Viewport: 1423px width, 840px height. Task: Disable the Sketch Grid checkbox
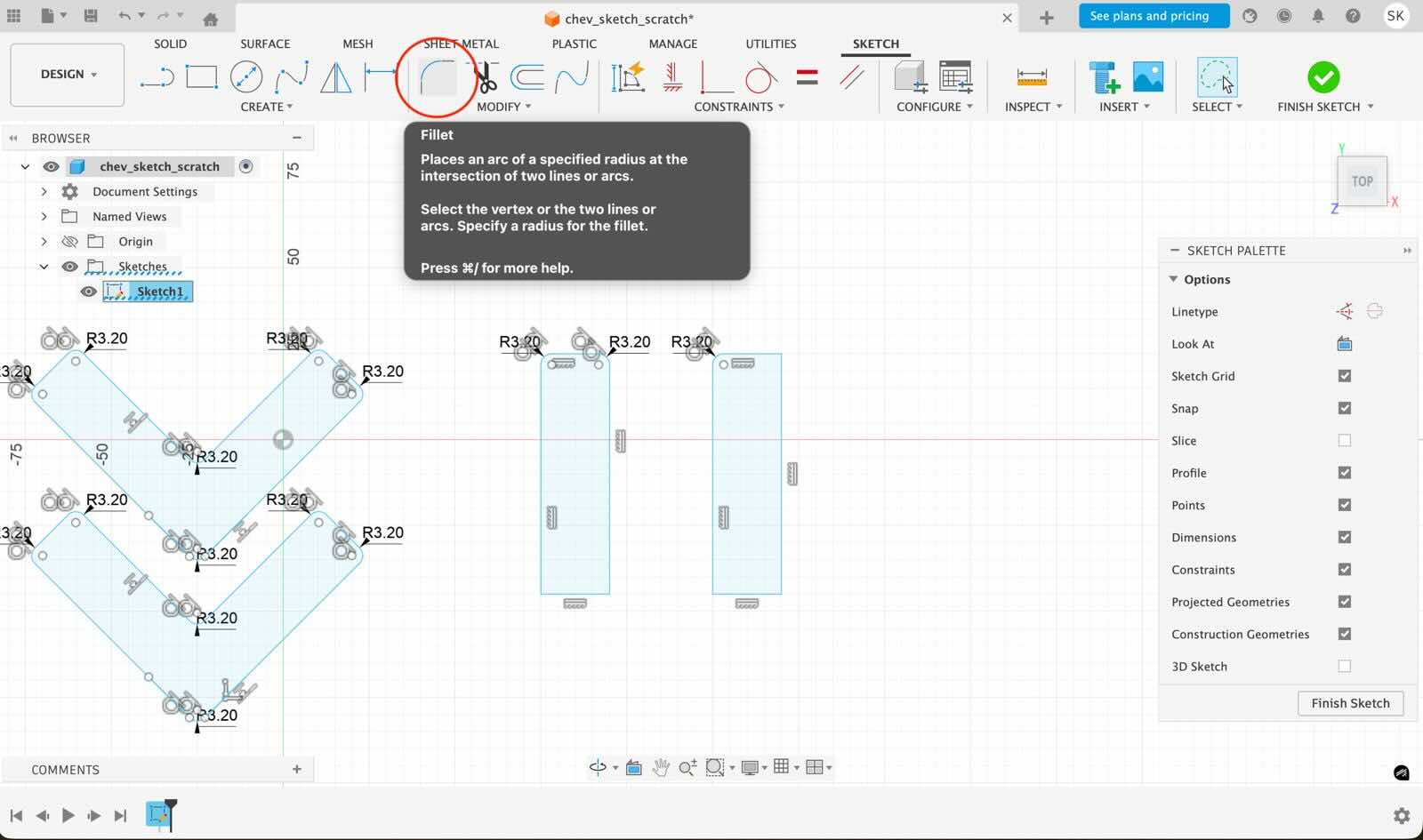1344,376
